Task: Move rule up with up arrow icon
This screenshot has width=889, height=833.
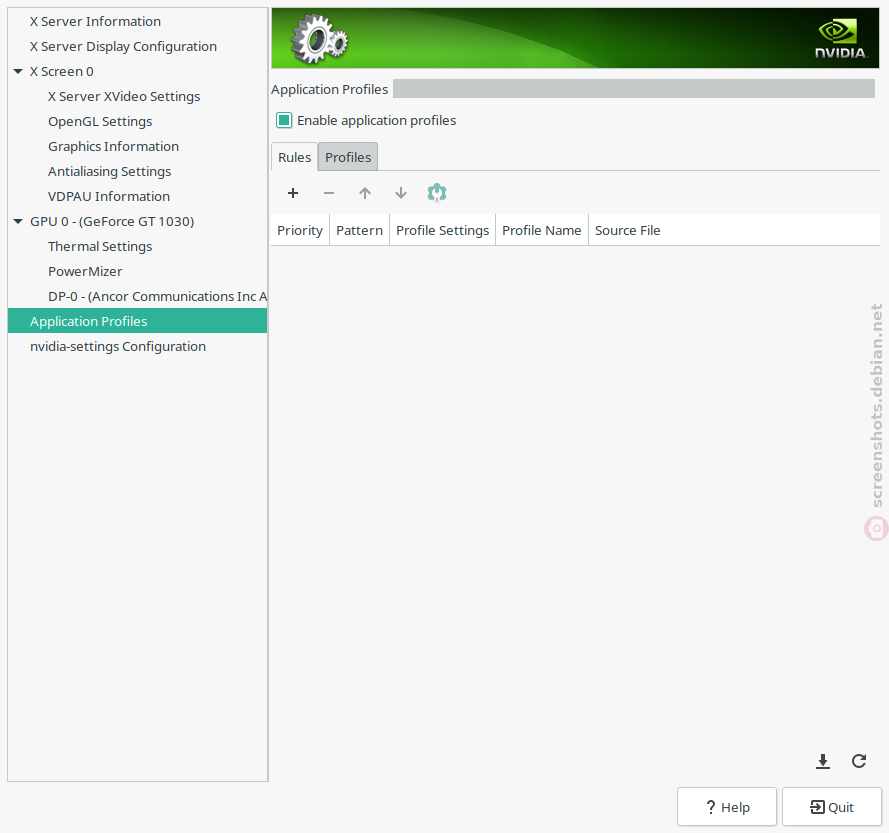Action: [x=365, y=193]
